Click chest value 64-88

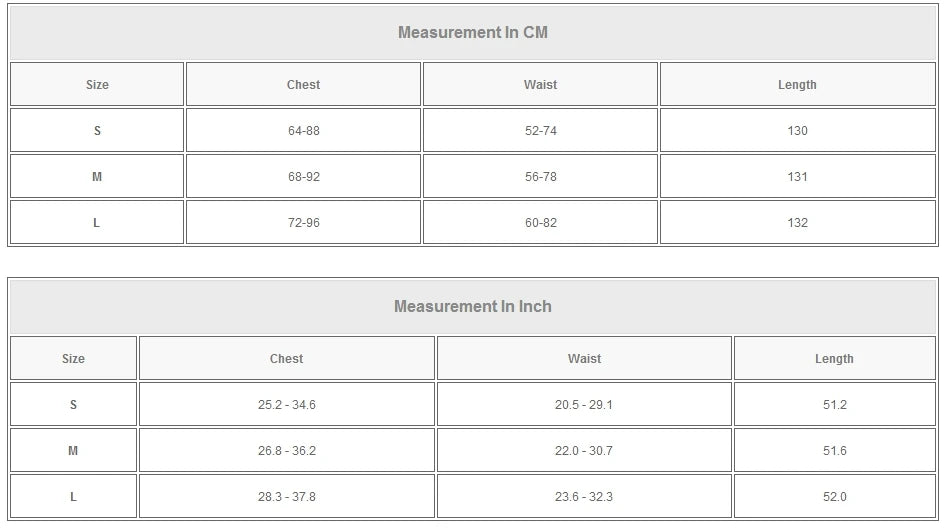click(x=303, y=131)
